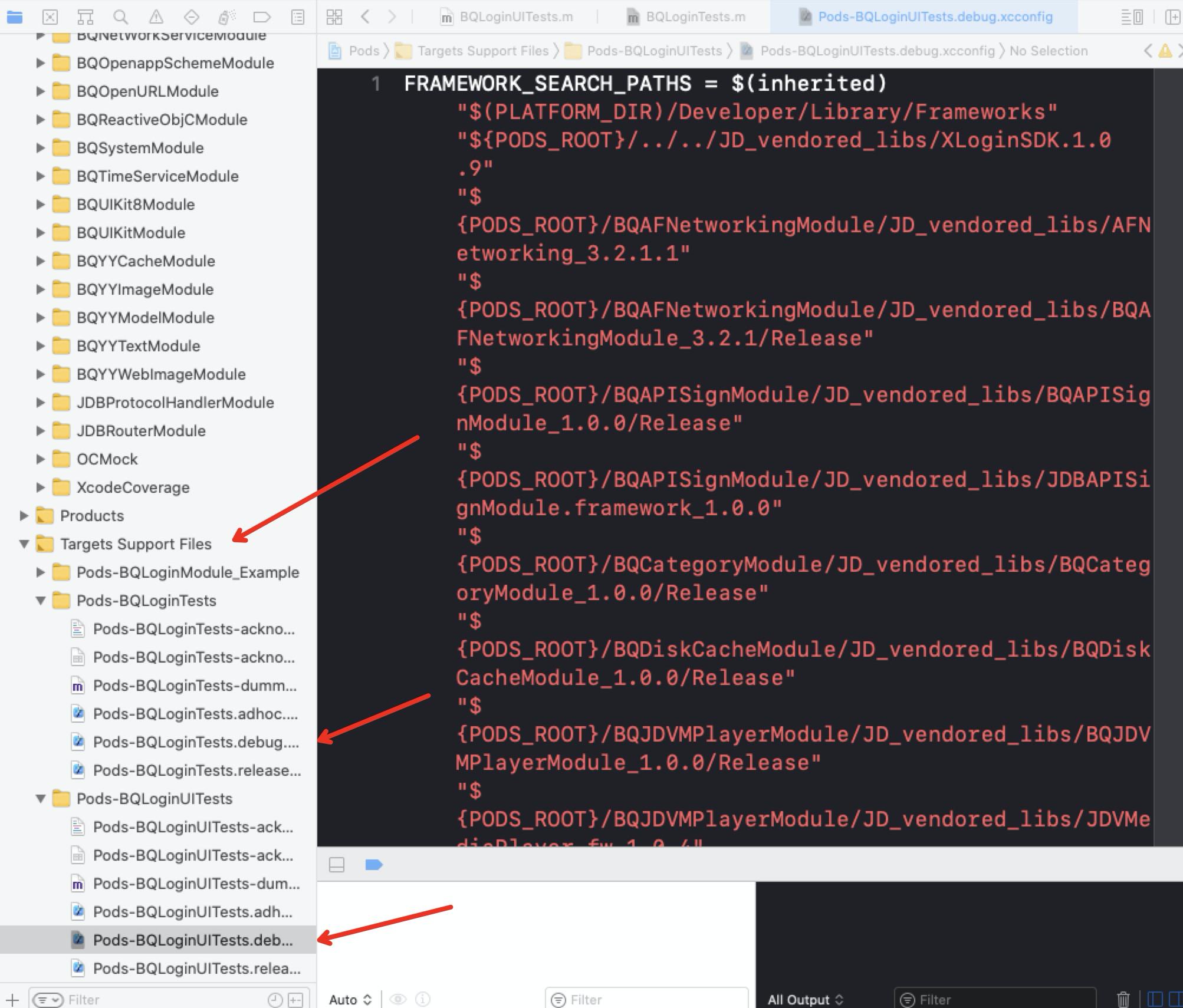Open the Auto scope dropdown in variables view
The width and height of the screenshot is (1183, 1008).
350,999
